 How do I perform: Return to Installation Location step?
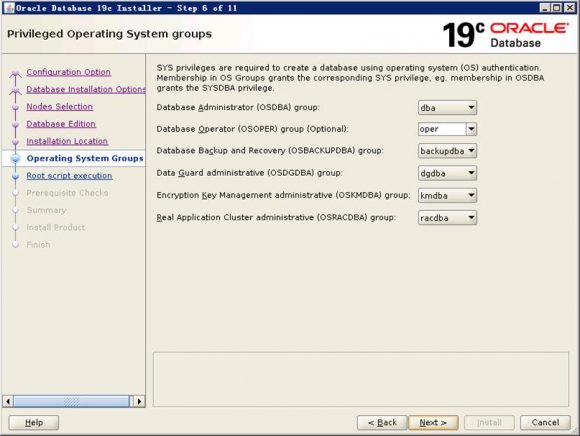(67, 141)
